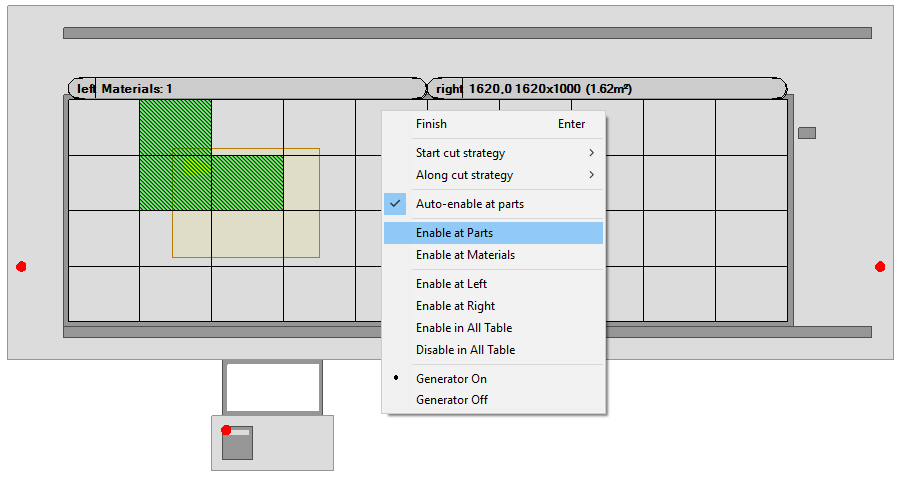Screen dimensions: 898x479
Task: Click the red dot on the generator unit
Action: click(x=226, y=430)
